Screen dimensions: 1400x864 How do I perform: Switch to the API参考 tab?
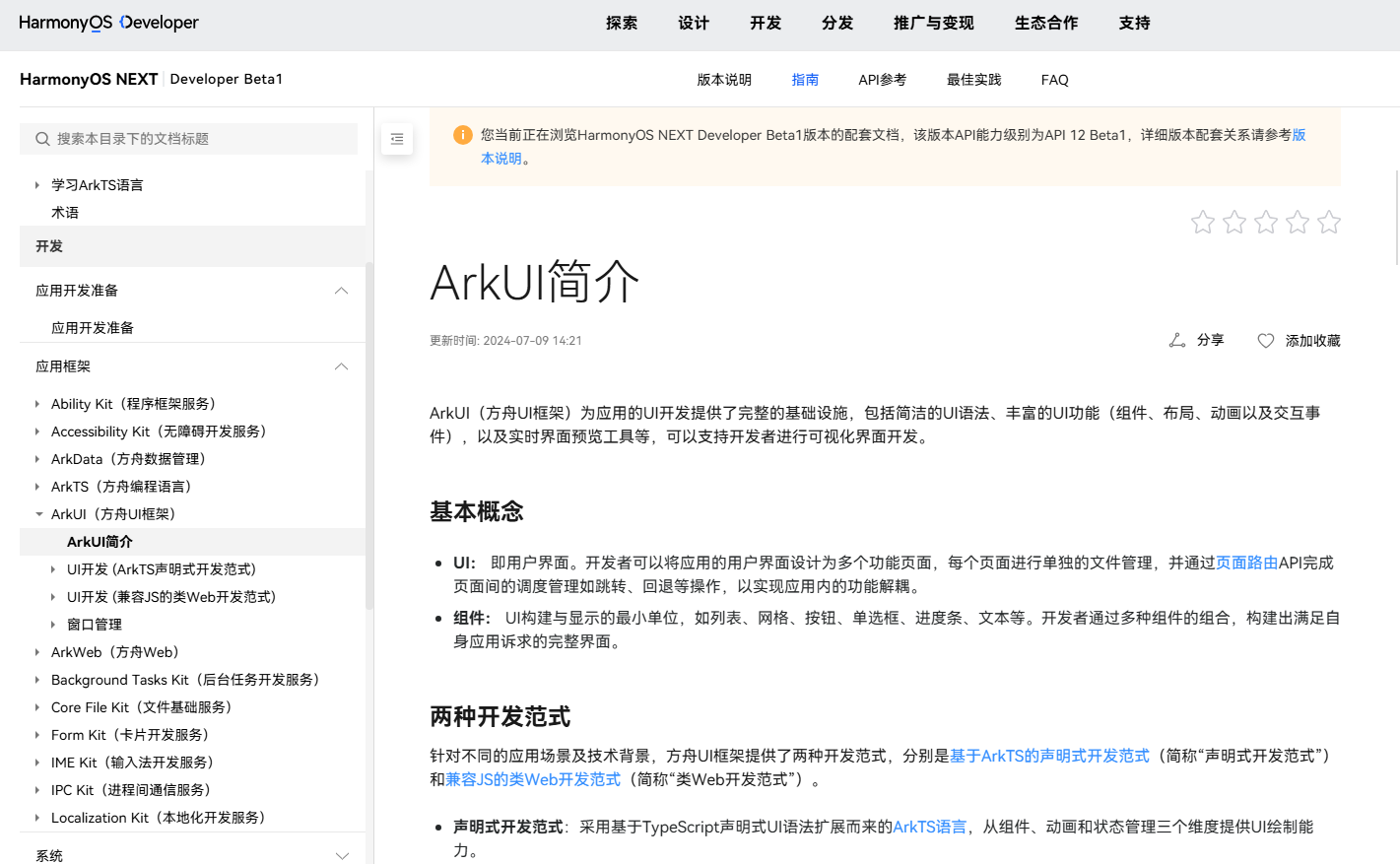tap(883, 80)
